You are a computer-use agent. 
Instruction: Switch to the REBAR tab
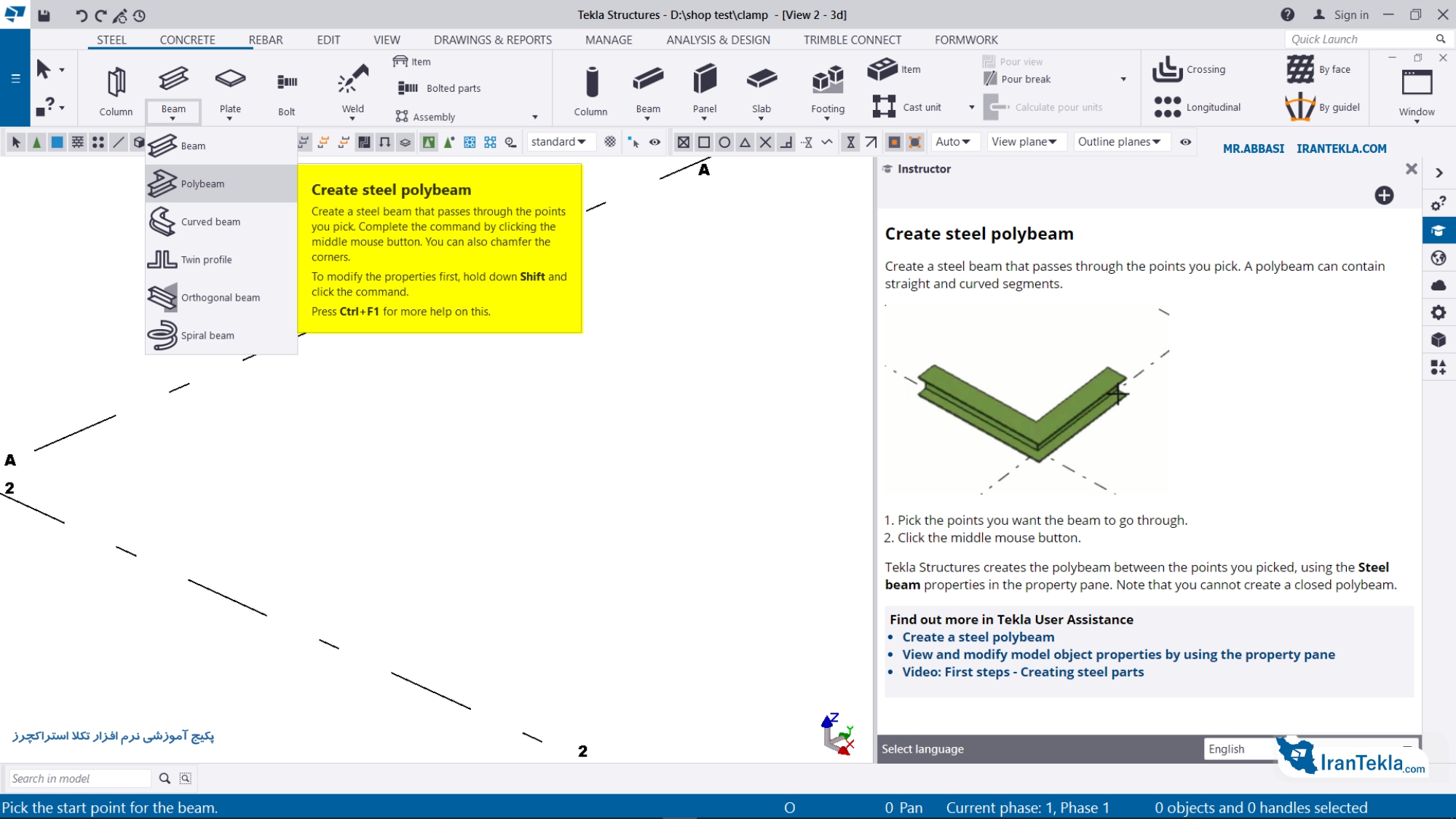point(266,40)
